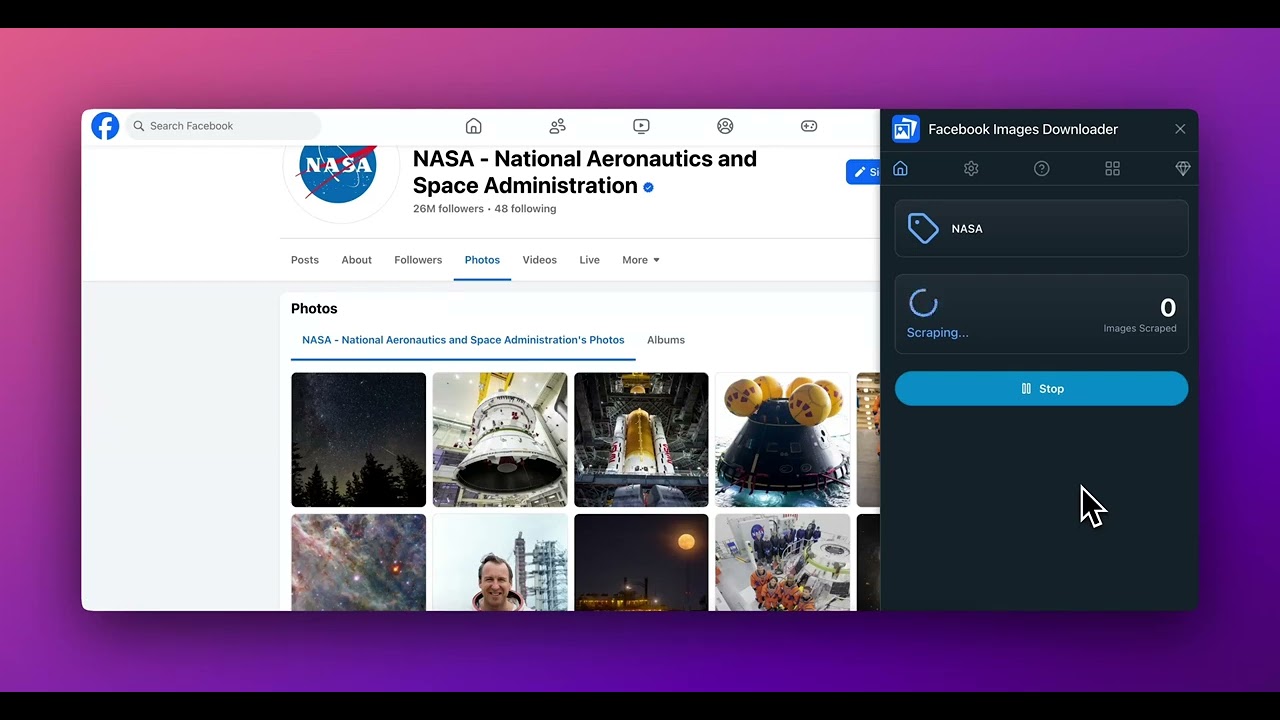Select the NASA's Photos sub-tab

463,340
